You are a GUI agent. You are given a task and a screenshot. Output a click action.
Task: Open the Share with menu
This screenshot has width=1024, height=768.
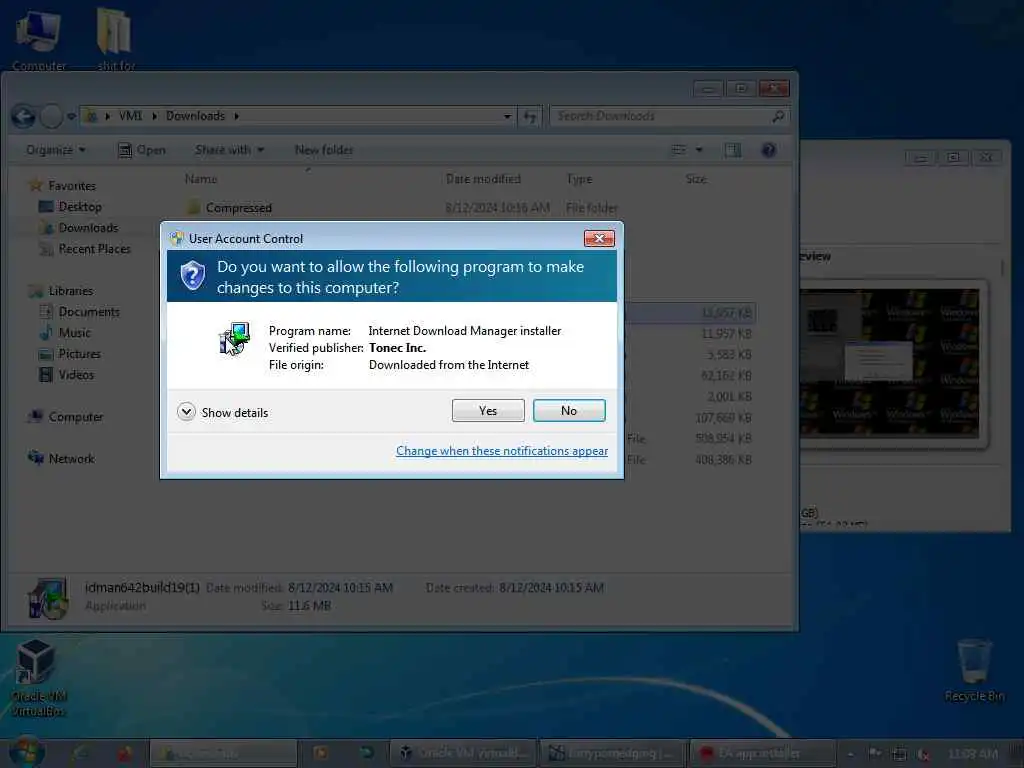[x=229, y=150]
